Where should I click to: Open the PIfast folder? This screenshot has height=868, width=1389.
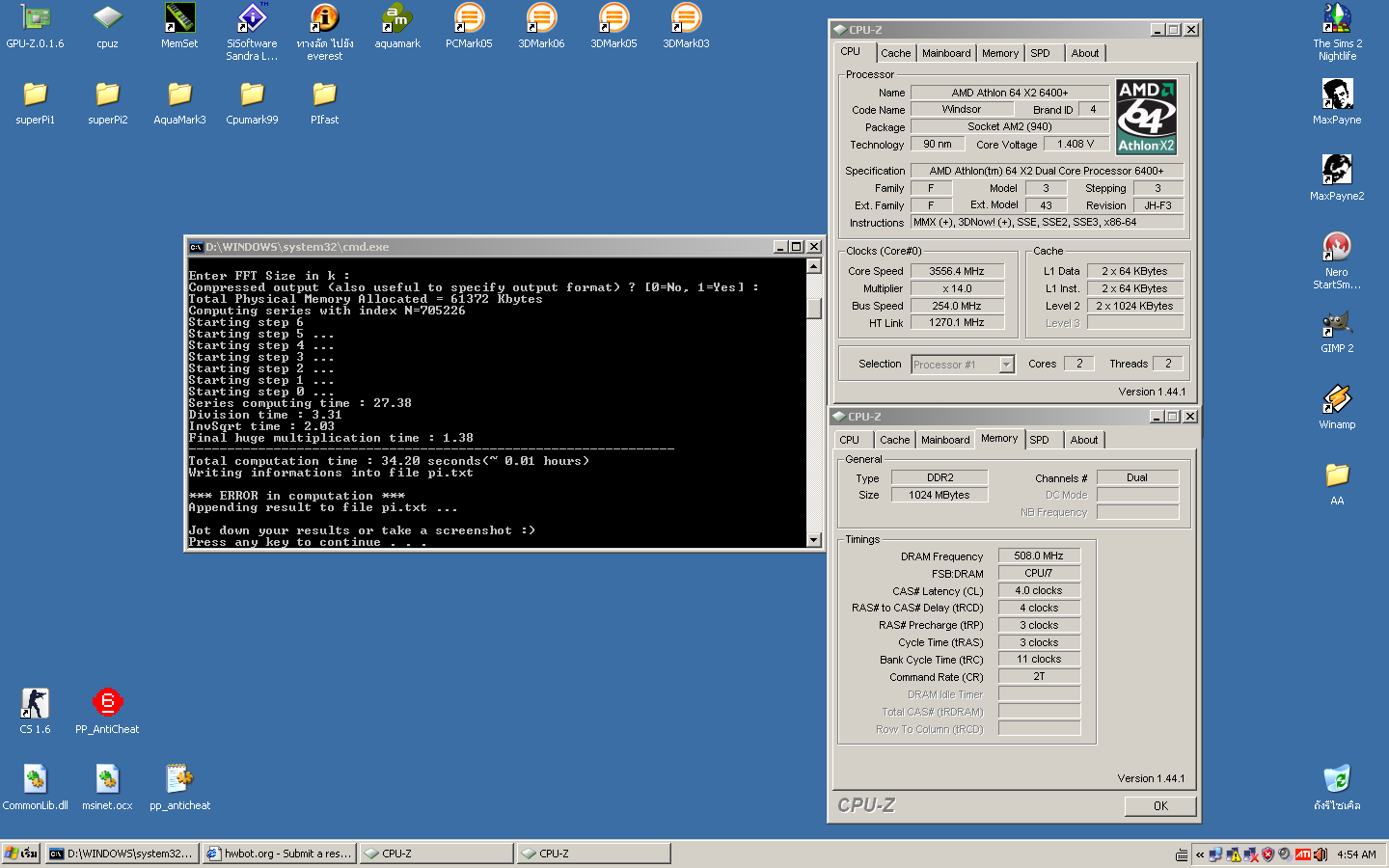324,102
